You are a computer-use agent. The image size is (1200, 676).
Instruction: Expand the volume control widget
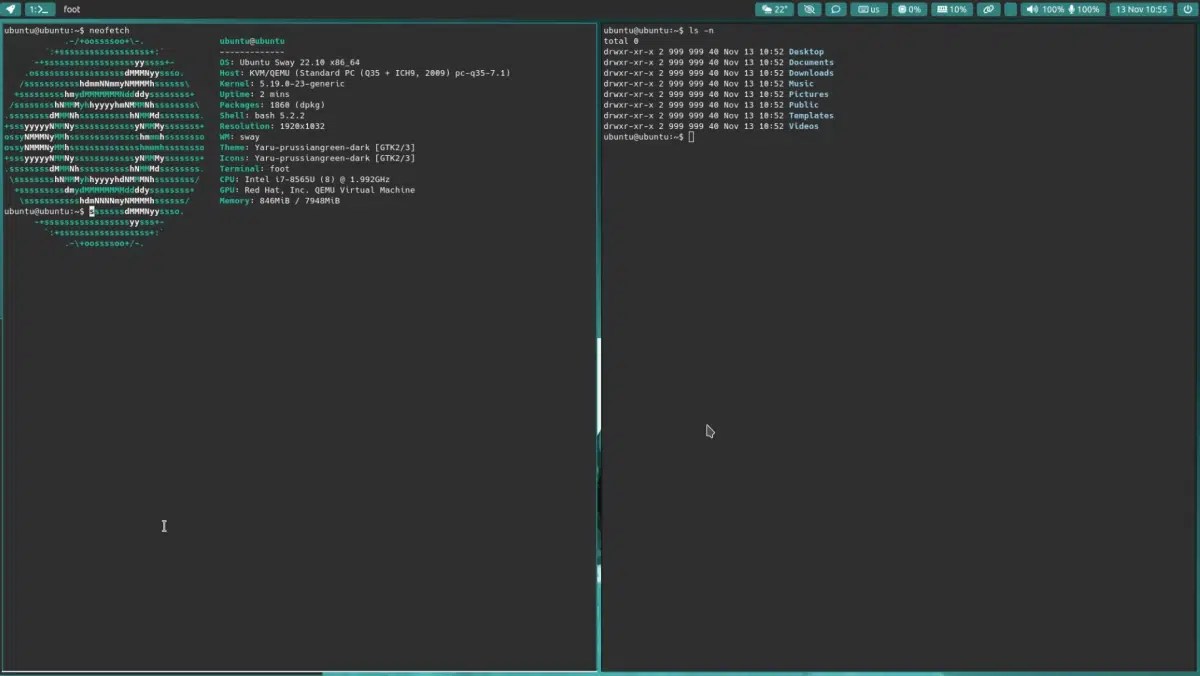pyautogui.click(x=1050, y=9)
